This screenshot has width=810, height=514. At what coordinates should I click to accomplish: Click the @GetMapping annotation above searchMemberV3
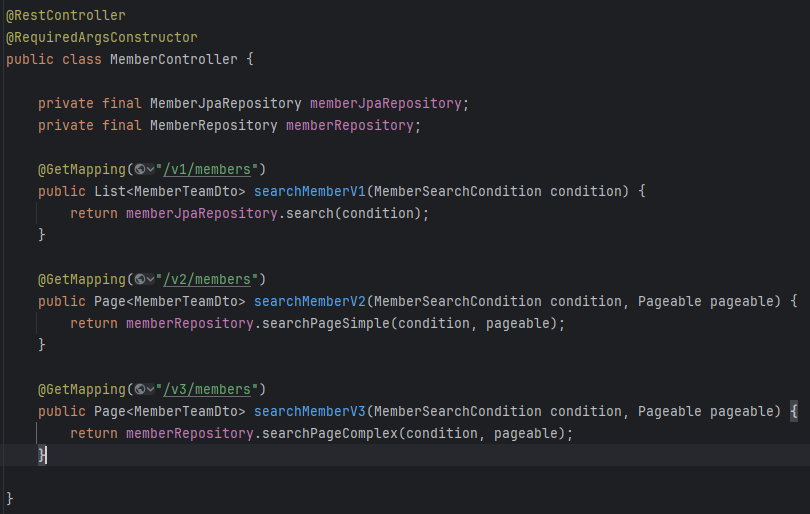tap(82, 390)
